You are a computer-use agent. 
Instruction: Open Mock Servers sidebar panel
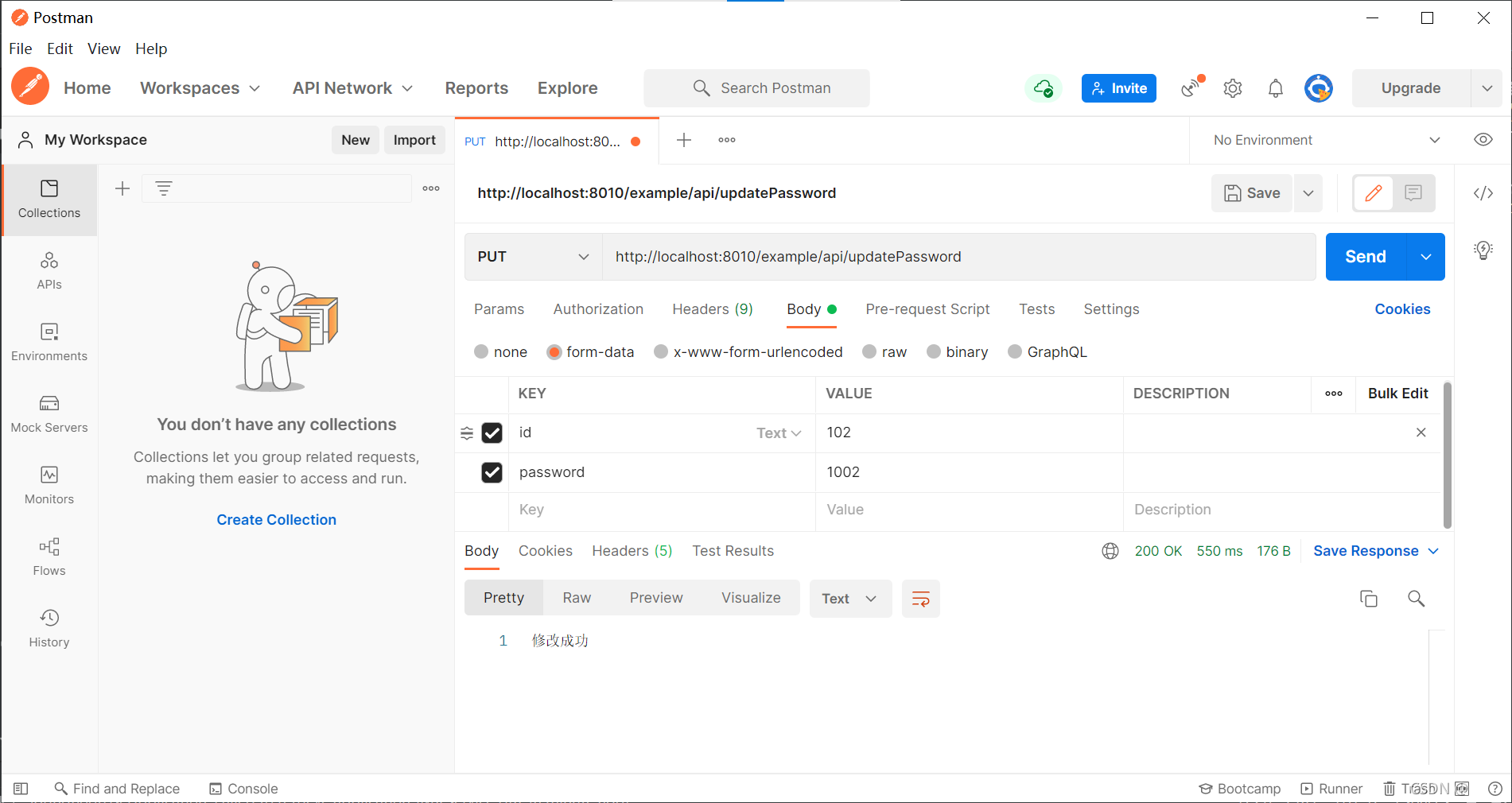(x=49, y=414)
